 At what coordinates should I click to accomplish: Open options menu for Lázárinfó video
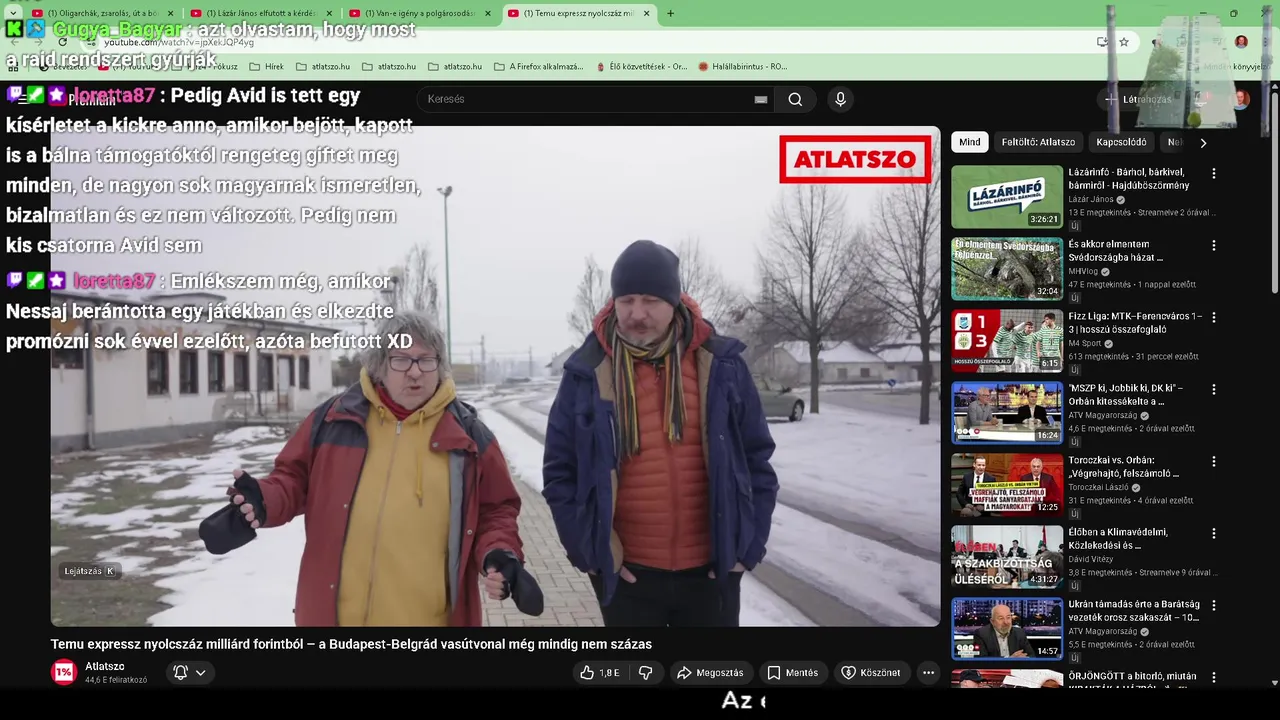click(x=1214, y=174)
